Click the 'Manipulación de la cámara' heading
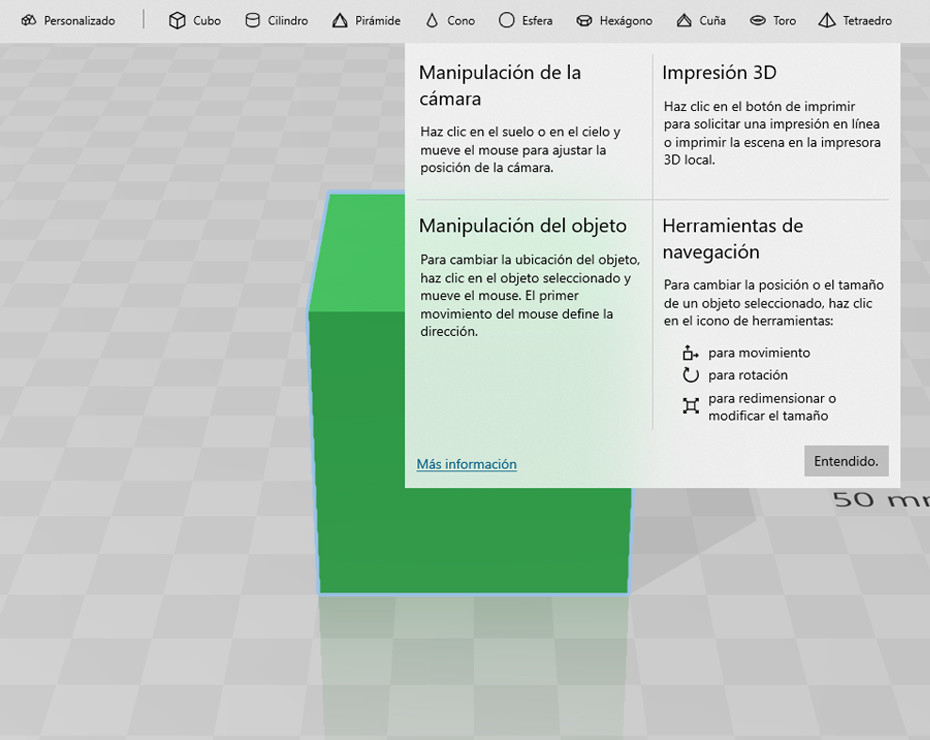The width and height of the screenshot is (930, 740). 500,85
